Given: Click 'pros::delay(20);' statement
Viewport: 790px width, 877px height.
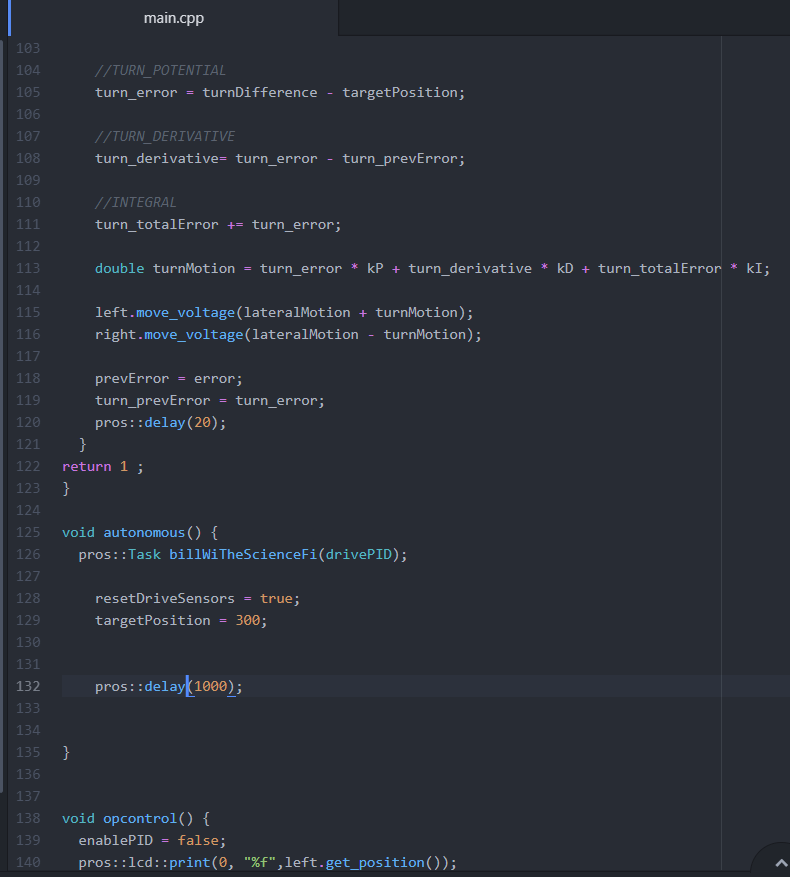Looking at the screenshot, I should [x=161, y=422].
